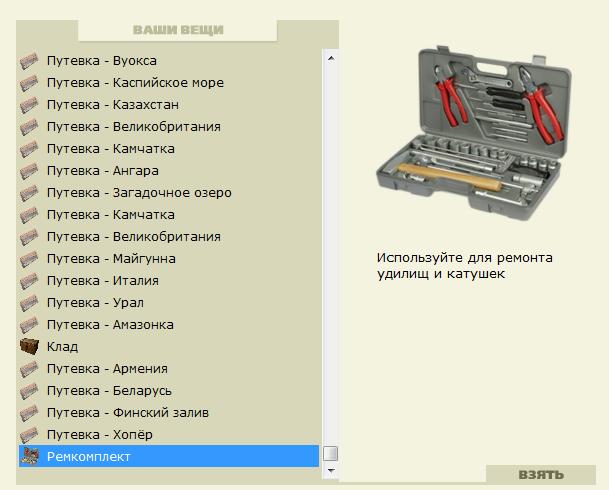Viewport: 609px width, 490px height.
Task: Click the treasure chest icon beside Клад
Action: click(29, 346)
